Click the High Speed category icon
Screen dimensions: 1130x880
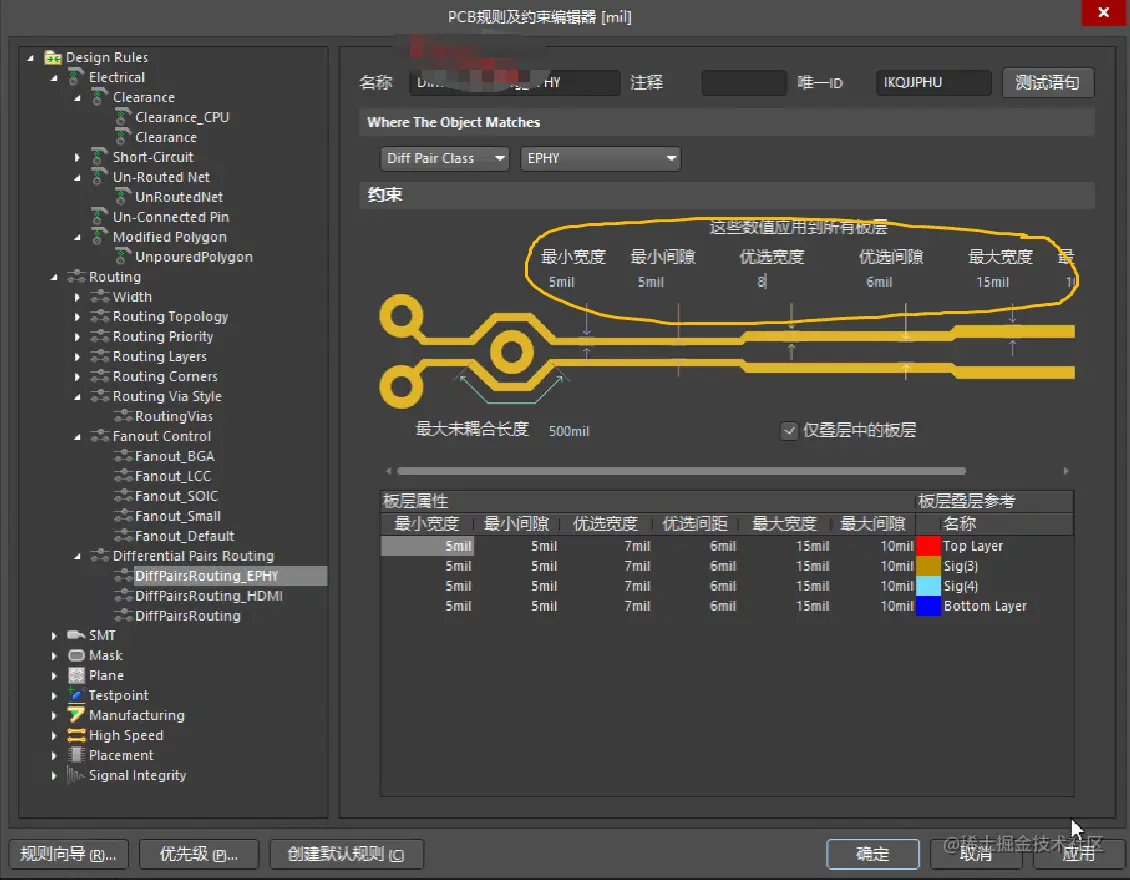76,735
